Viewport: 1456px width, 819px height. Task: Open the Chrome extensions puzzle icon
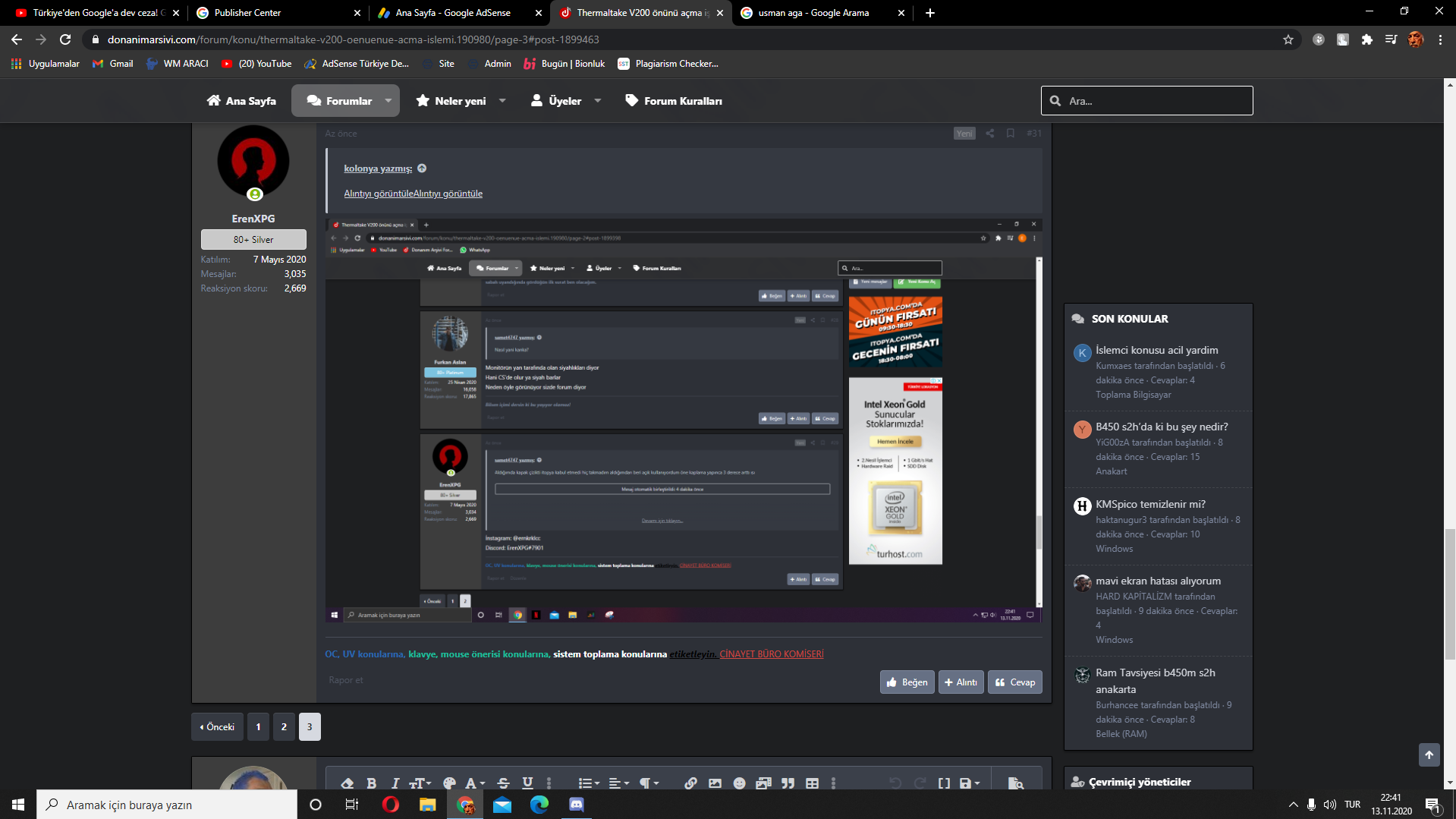(x=1367, y=39)
